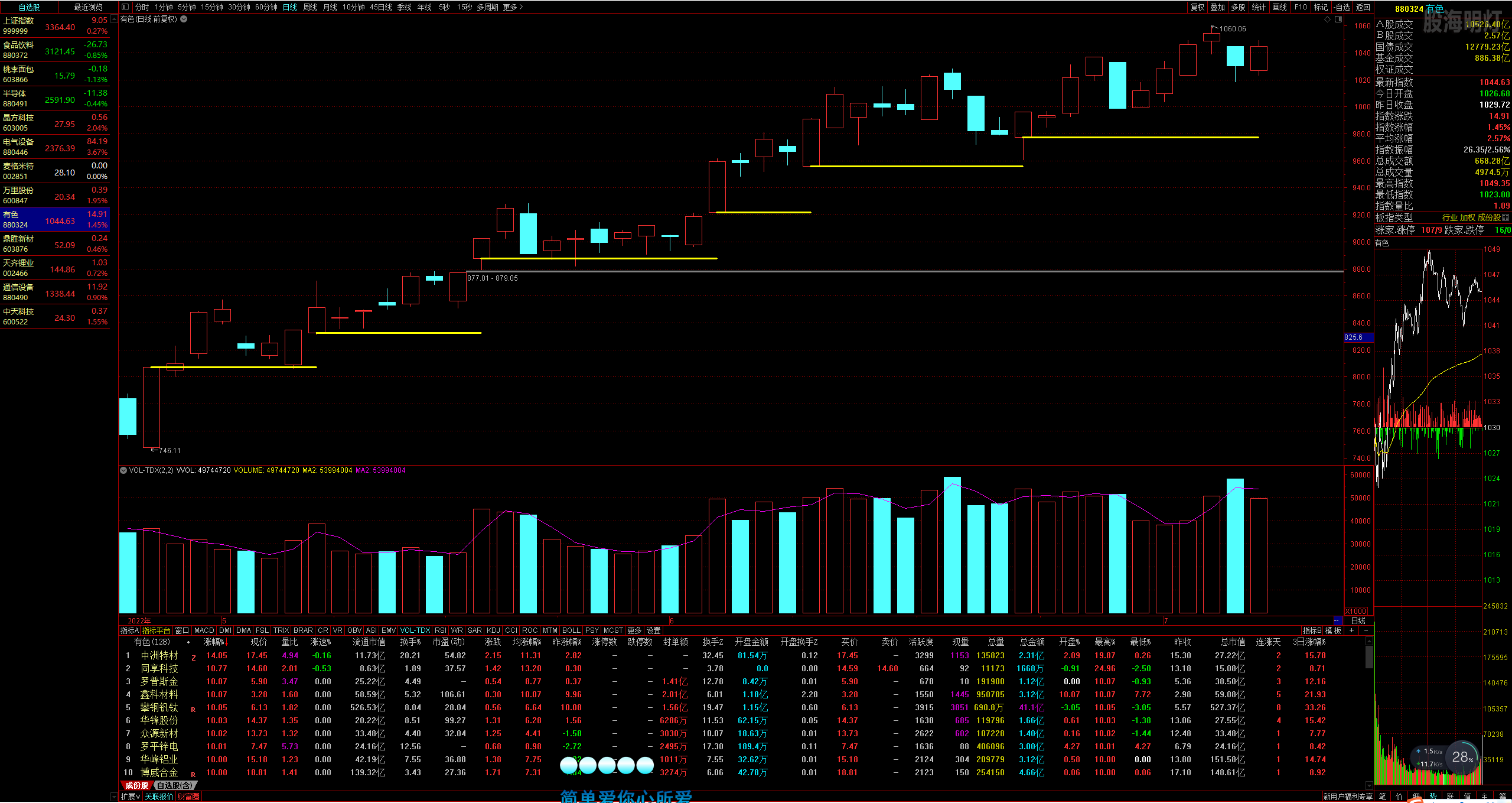
Task: Sort table by 换手% column
Action: pyautogui.click(x=410, y=642)
